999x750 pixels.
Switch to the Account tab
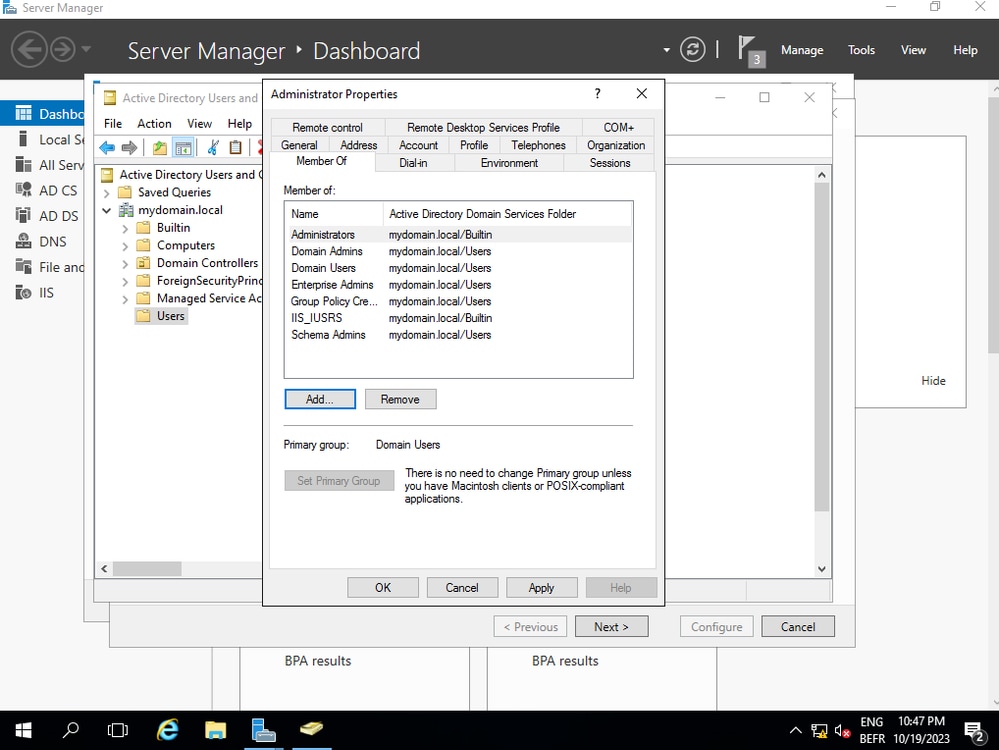tap(418, 145)
